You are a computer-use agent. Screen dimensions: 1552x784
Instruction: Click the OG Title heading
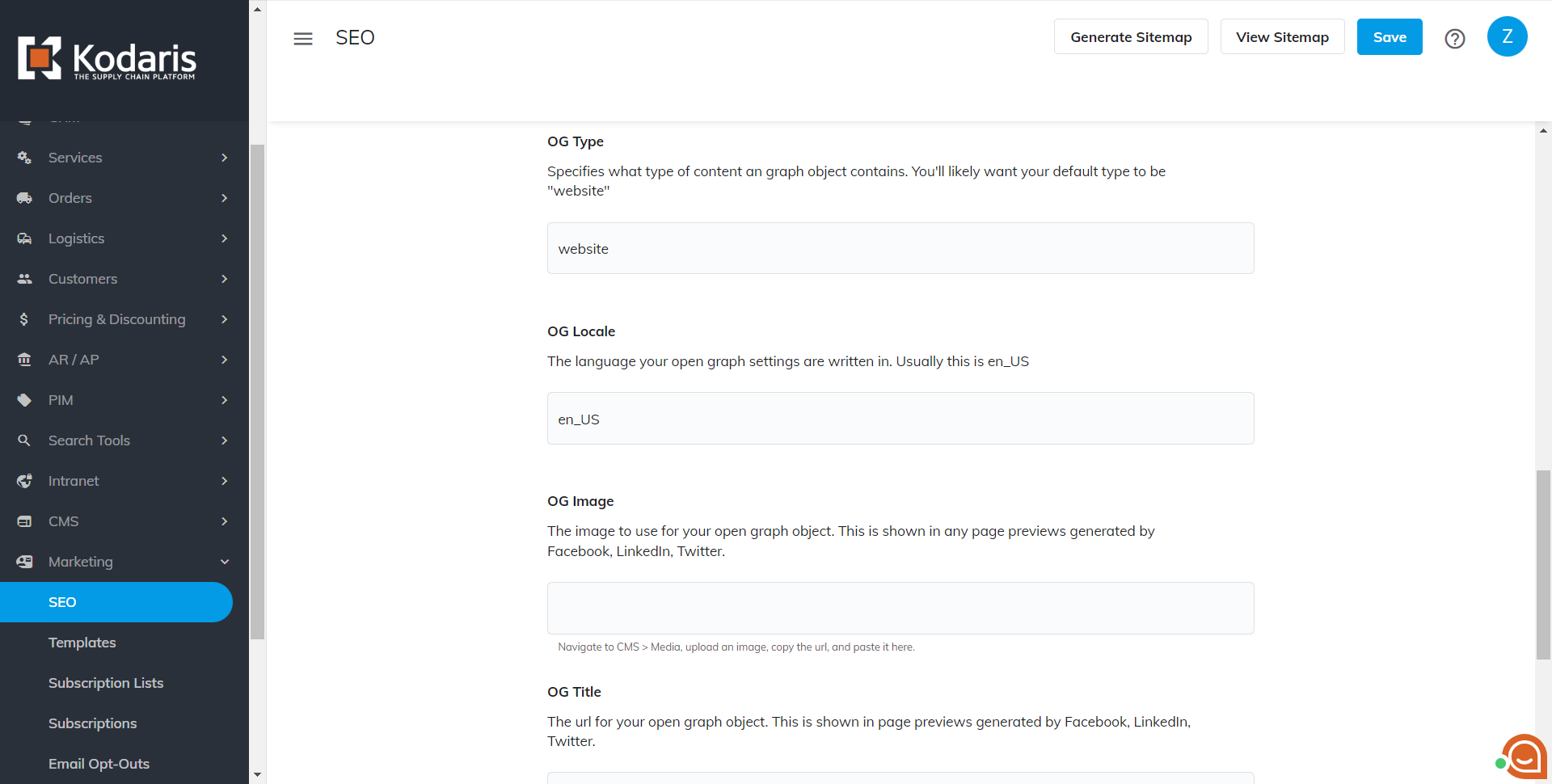[574, 692]
